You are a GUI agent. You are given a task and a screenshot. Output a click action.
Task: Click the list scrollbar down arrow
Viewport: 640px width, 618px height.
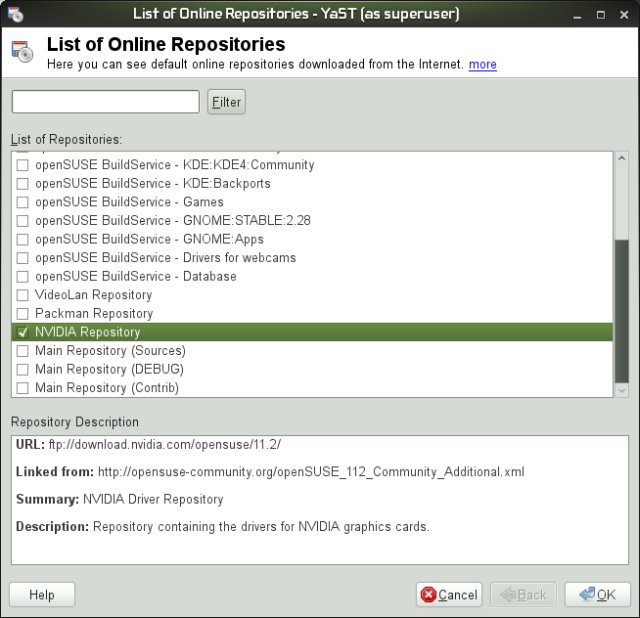tap(622, 391)
